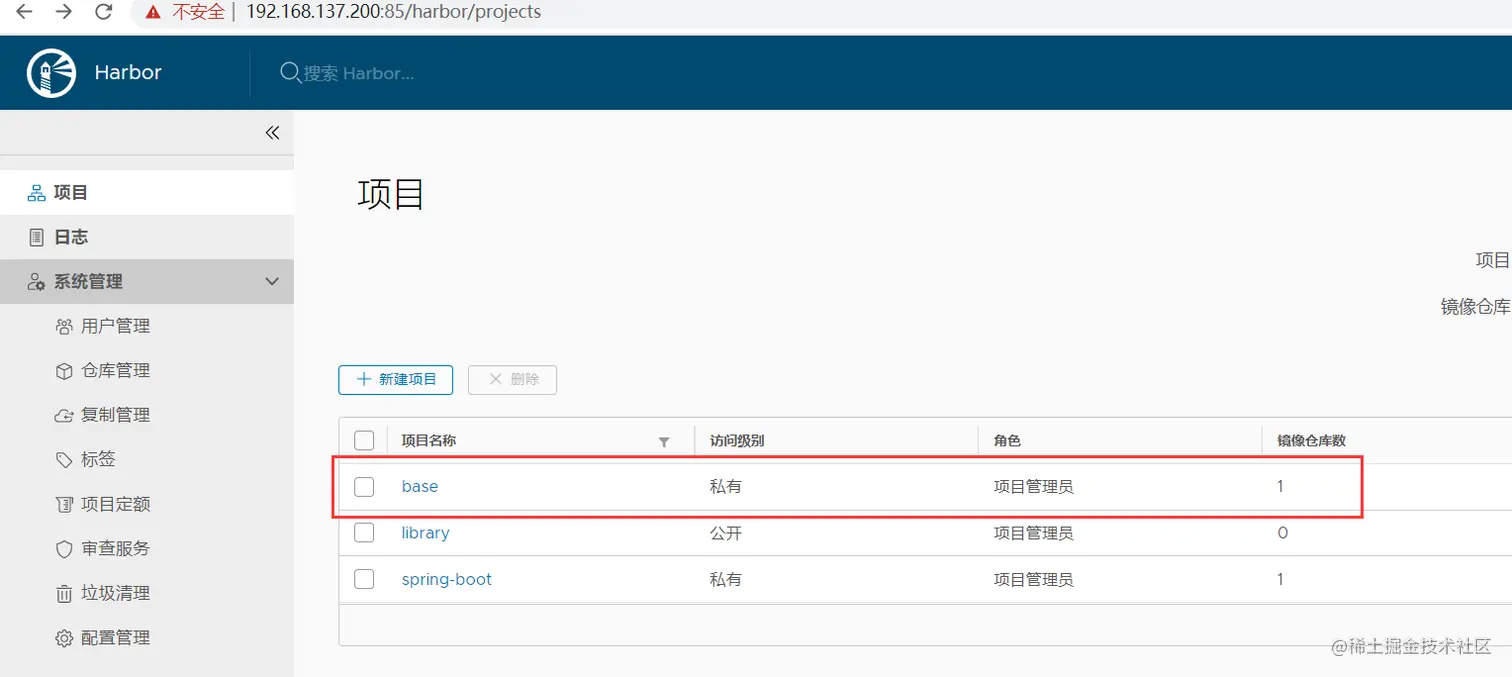
Task: Click the 系统管理 admin icon
Action: (x=36, y=282)
